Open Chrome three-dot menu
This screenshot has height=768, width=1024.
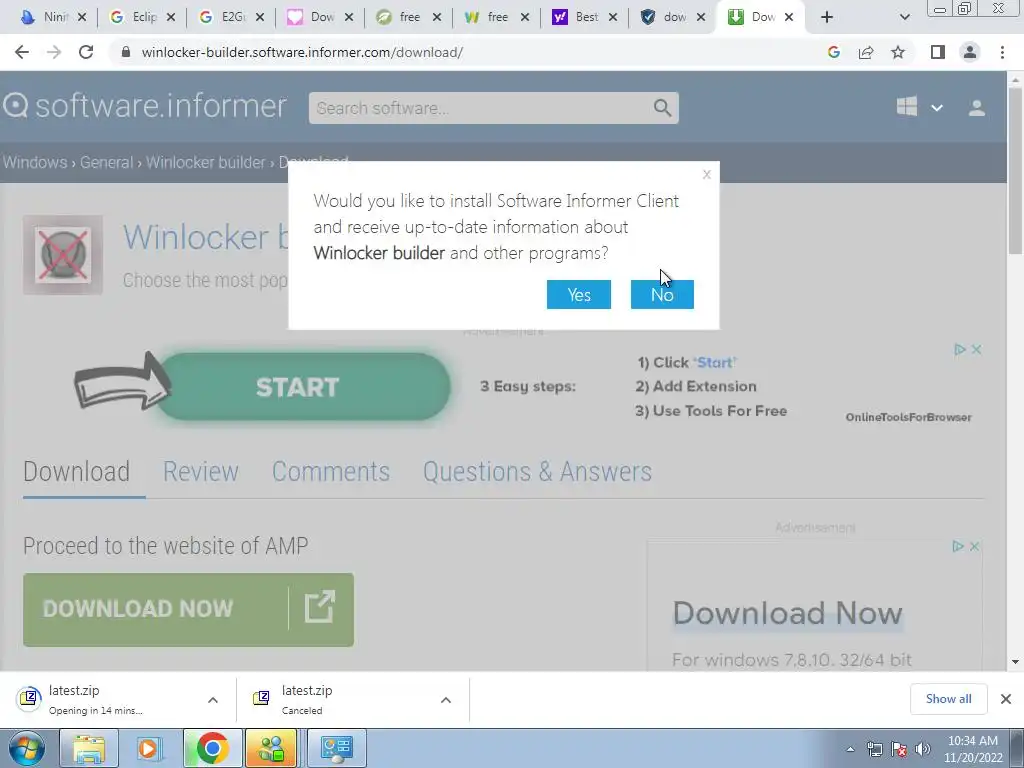(x=1002, y=52)
